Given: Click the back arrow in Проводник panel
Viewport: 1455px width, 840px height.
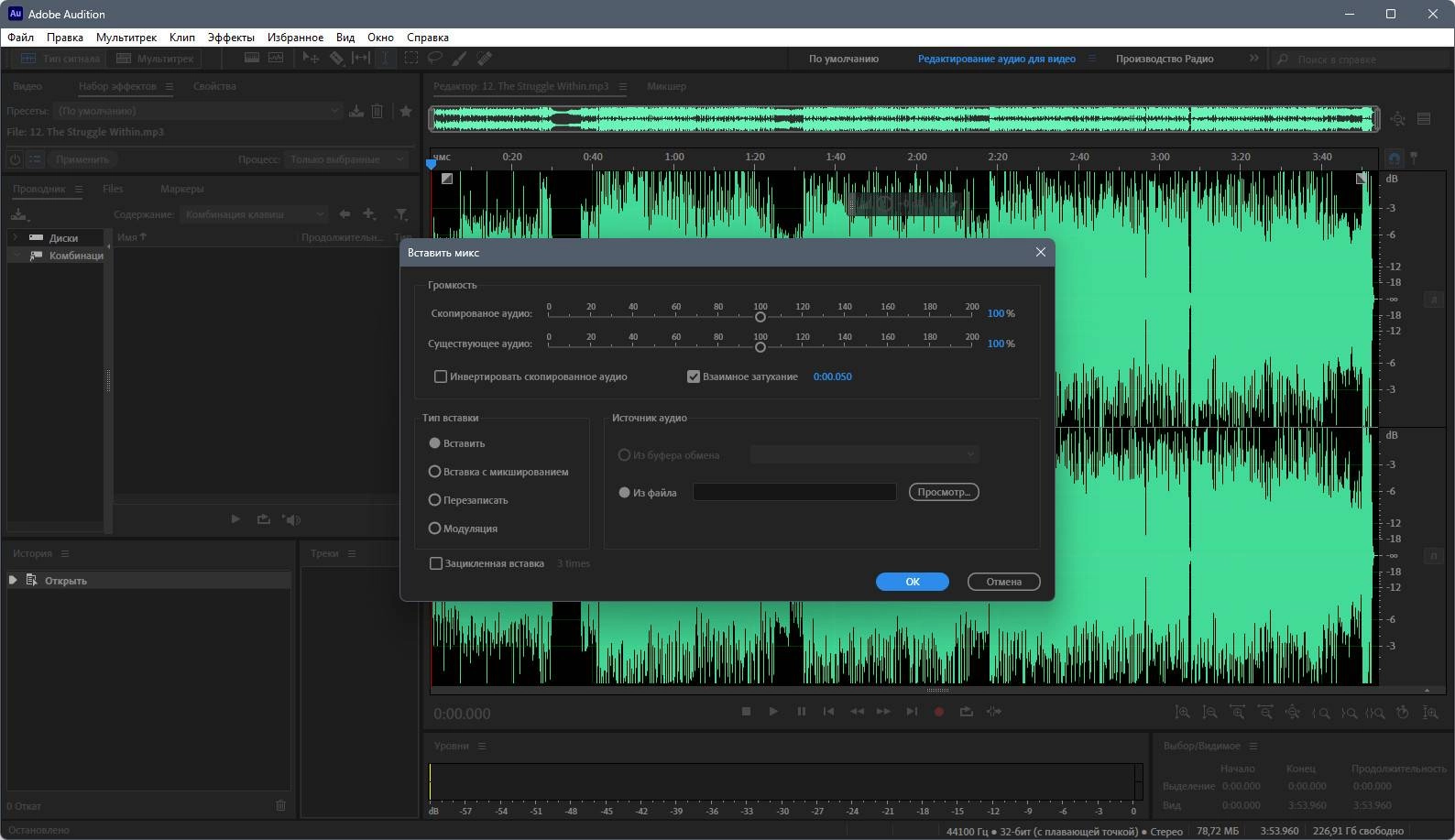Looking at the screenshot, I should click(345, 214).
